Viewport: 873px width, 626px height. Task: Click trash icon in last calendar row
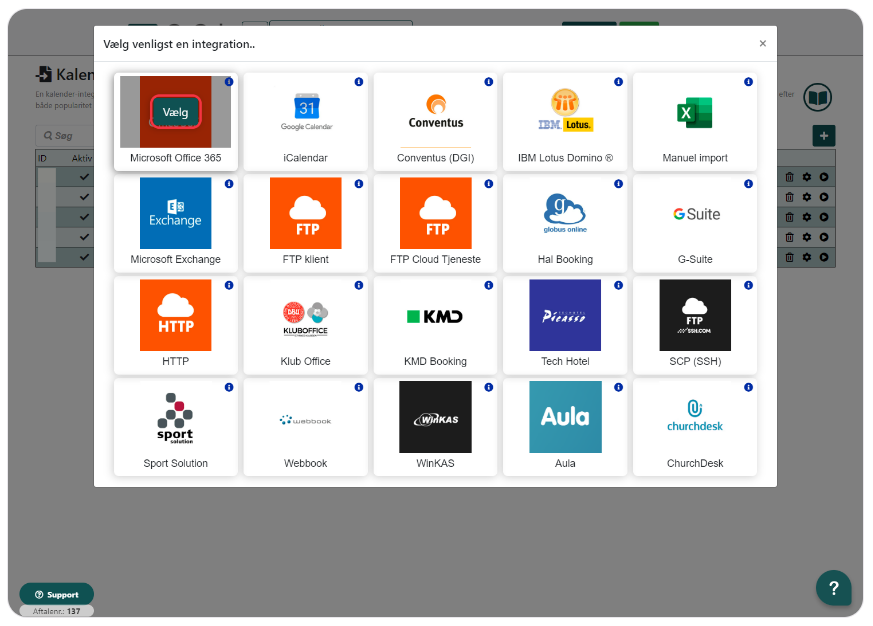789,257
